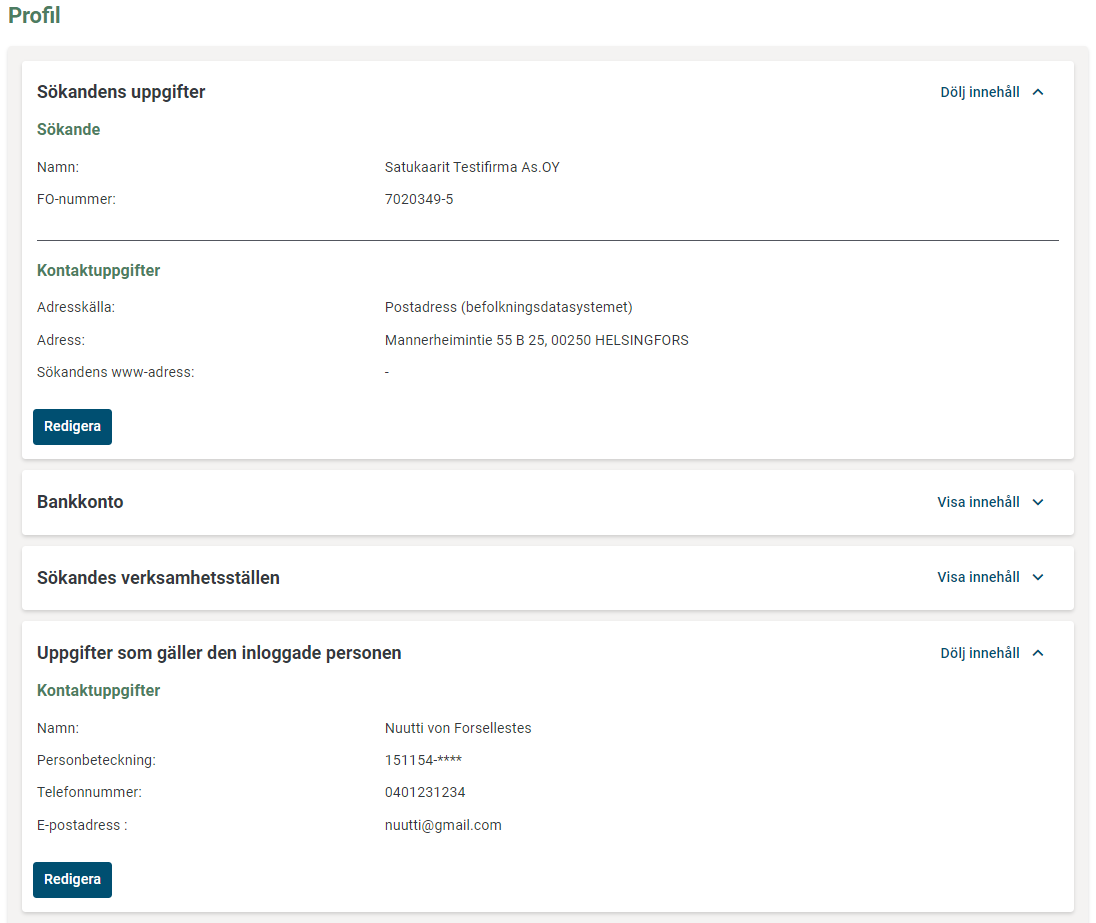Click address Mannerheimintie 55 B 25, 00250 HELSINGFORS

pyautogui.click(x=536, y=341)
